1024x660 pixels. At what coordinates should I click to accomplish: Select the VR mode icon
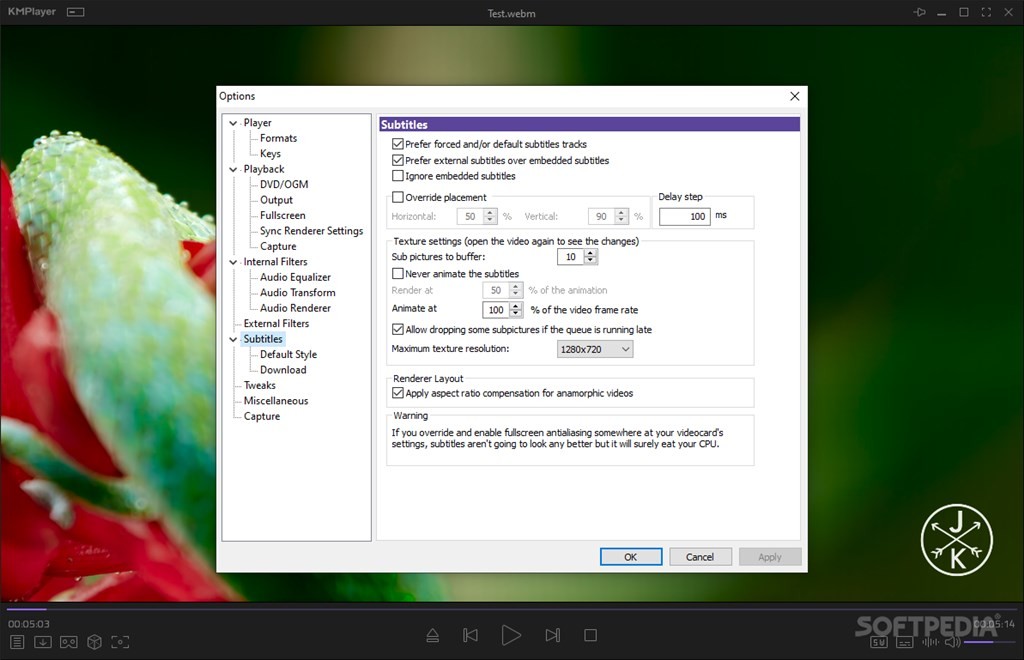click(68, 643)
